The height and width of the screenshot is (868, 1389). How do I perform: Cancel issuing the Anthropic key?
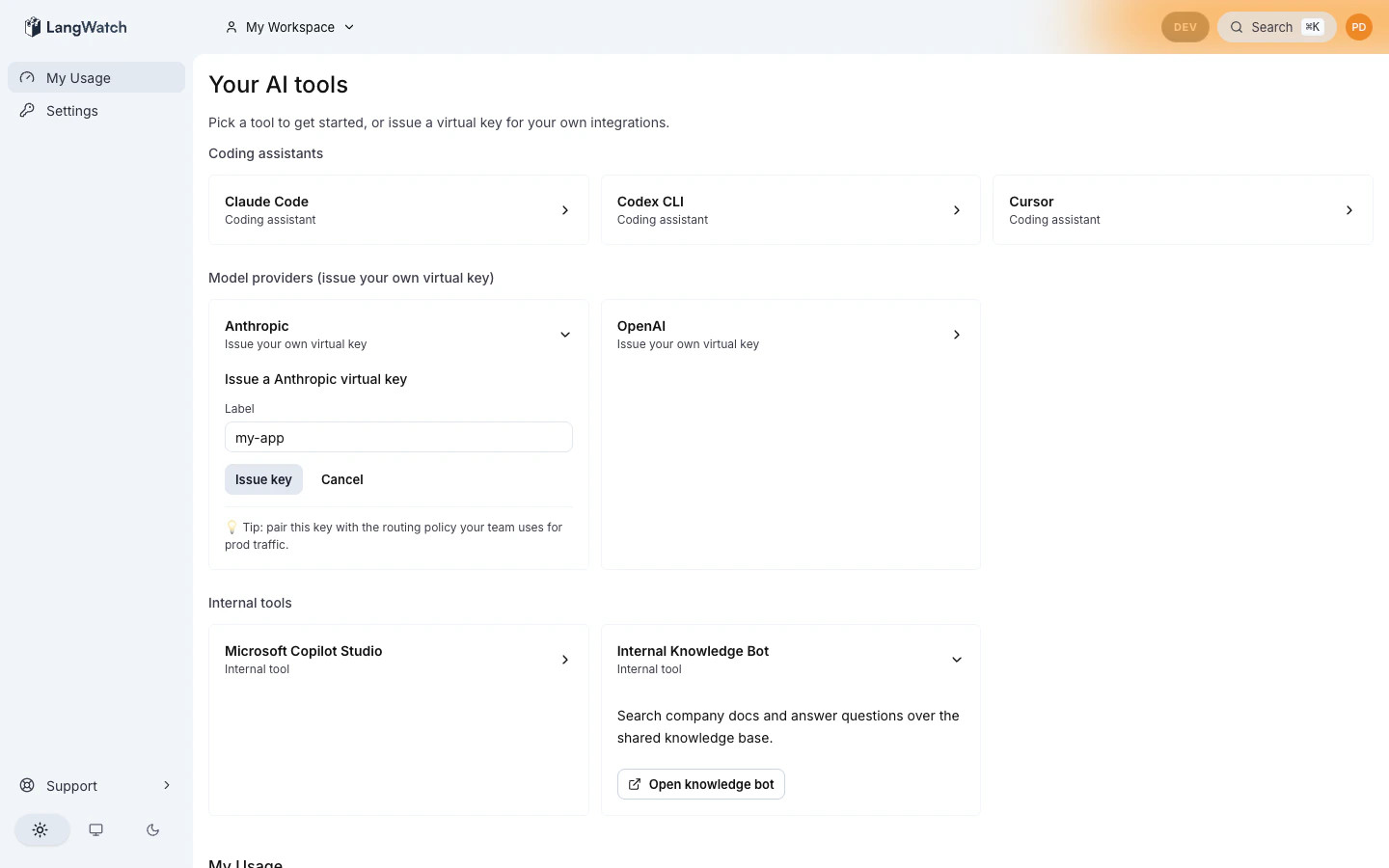point(342,479)
